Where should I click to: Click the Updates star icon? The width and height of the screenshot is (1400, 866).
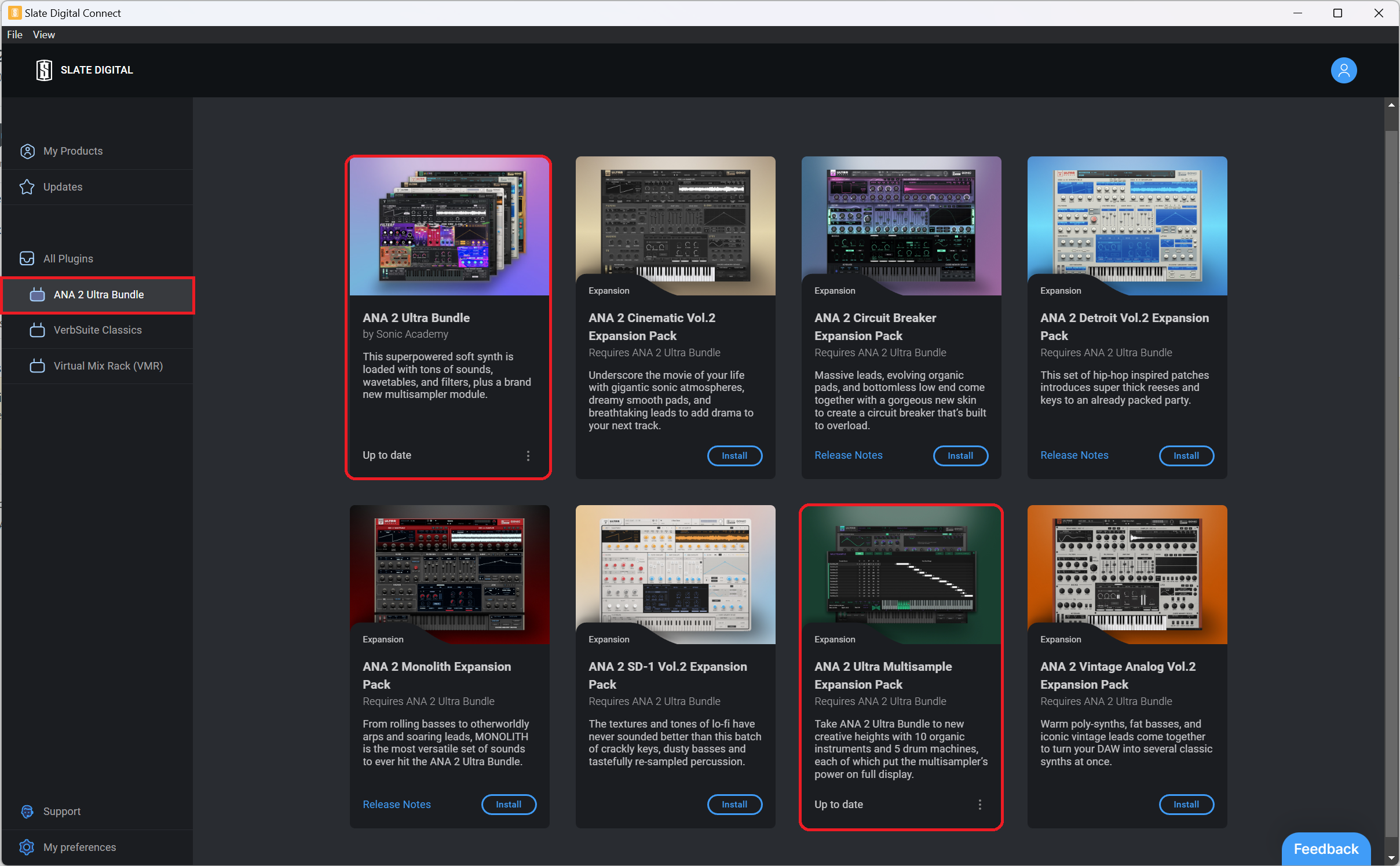click(27, 187)
